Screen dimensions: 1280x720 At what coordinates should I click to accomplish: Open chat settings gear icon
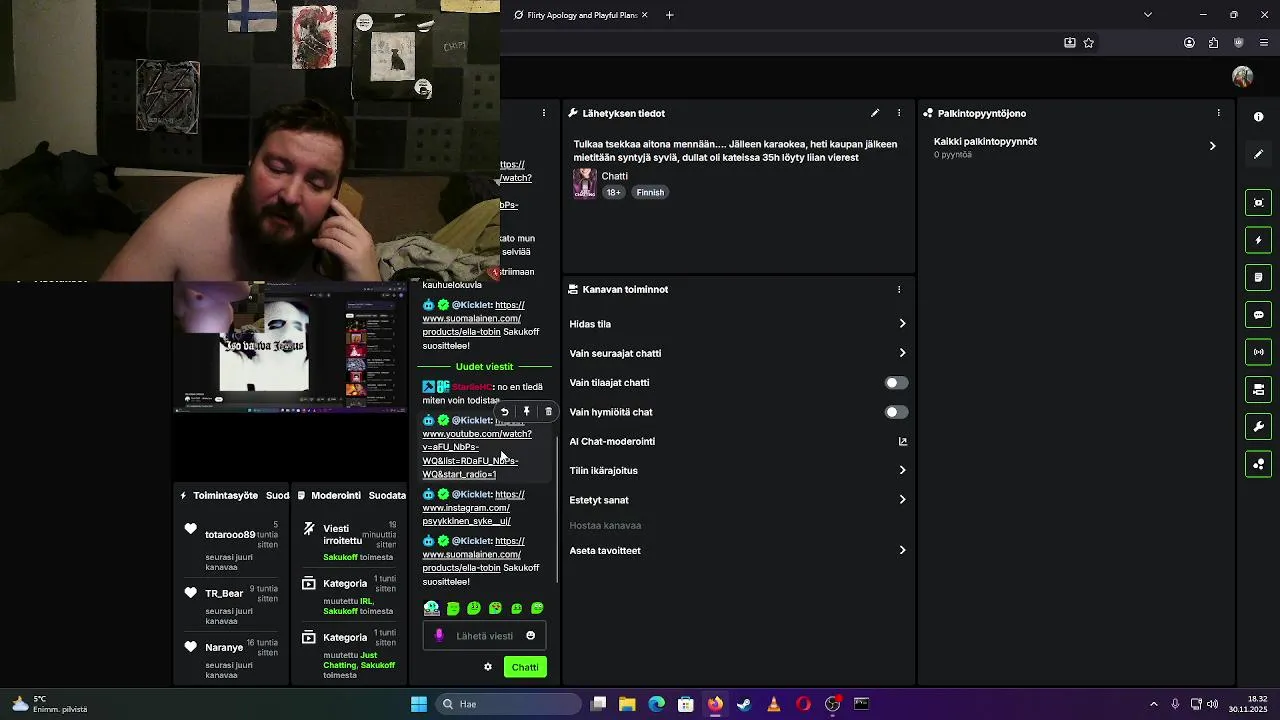(488, 667)
